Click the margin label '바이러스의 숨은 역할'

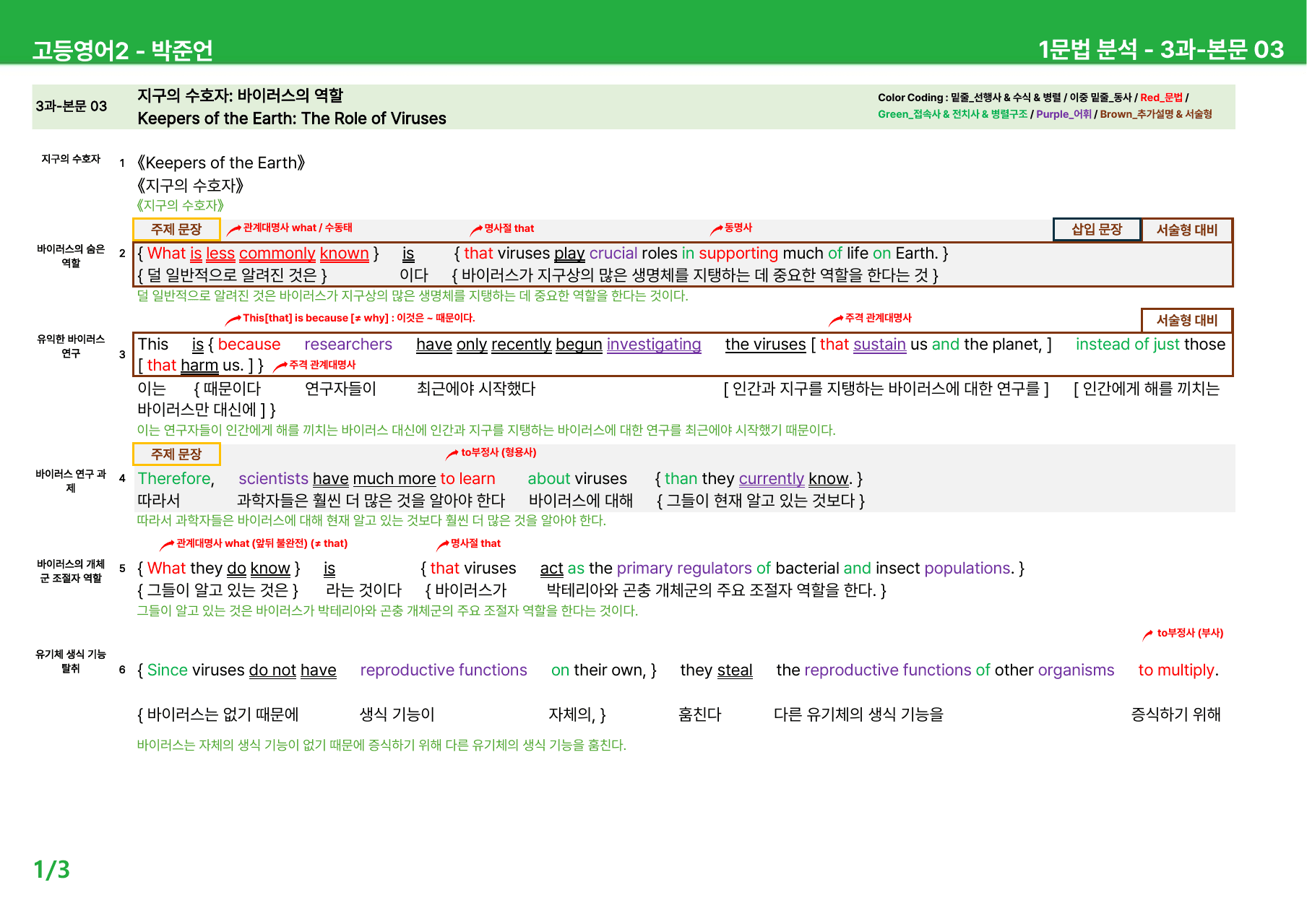[x=71, y=256]
